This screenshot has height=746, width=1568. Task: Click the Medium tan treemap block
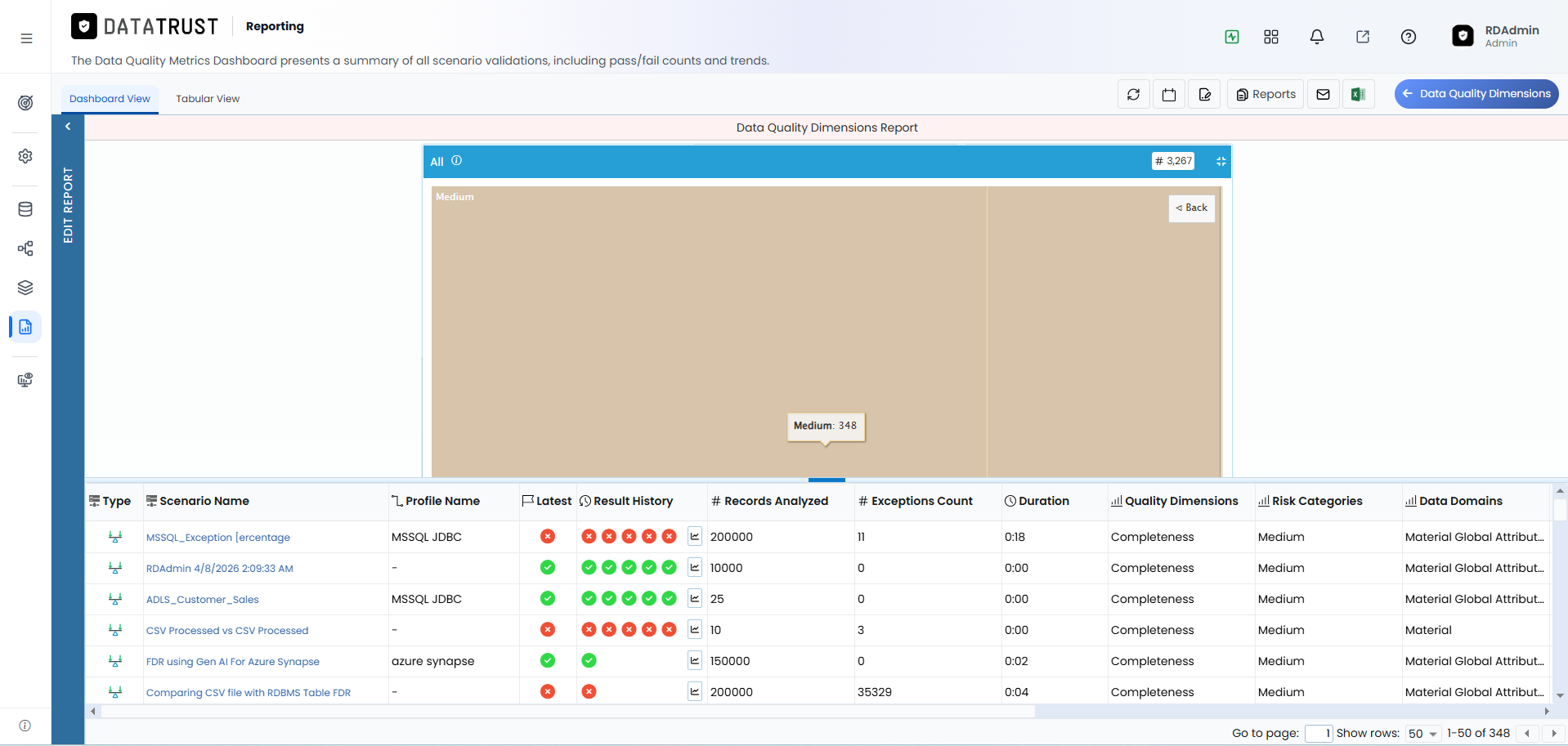tap(709, 331)
